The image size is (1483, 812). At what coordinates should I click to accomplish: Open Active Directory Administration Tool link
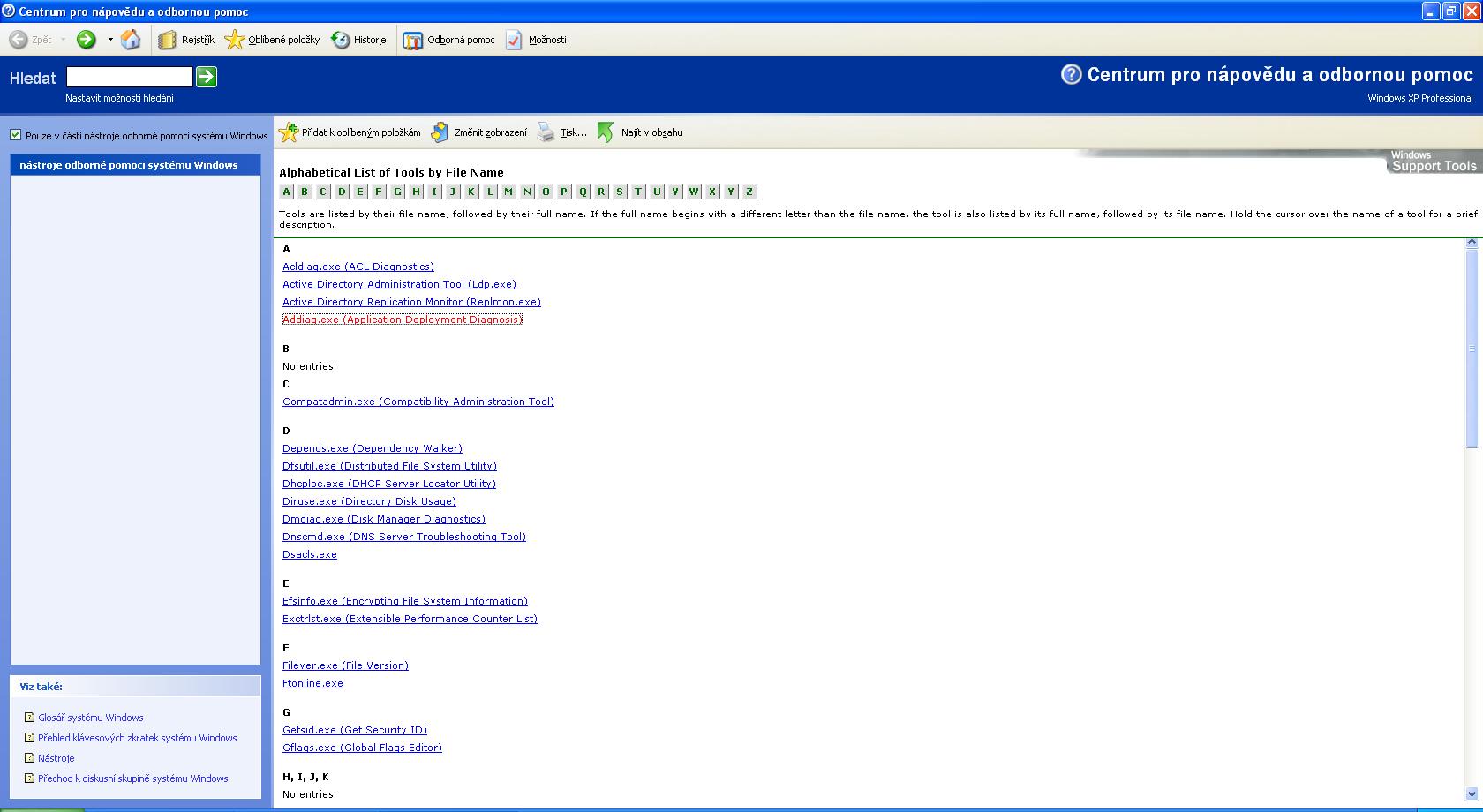pyautogui.click(x=399, y=284)
